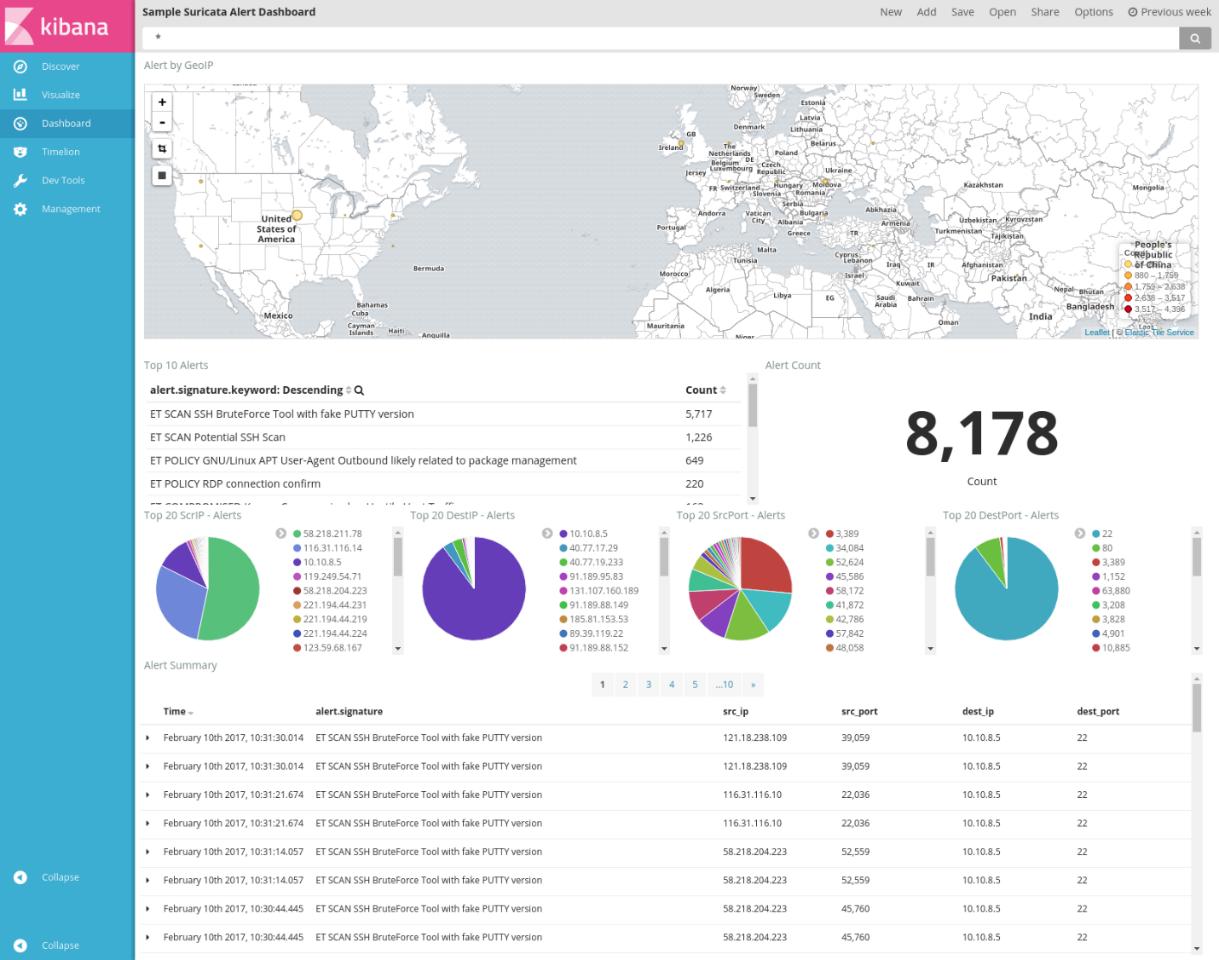Open Dev Tools wrench icon
Screen dimensions: 1219x960
pyautogui.click(x=20, y=181)
